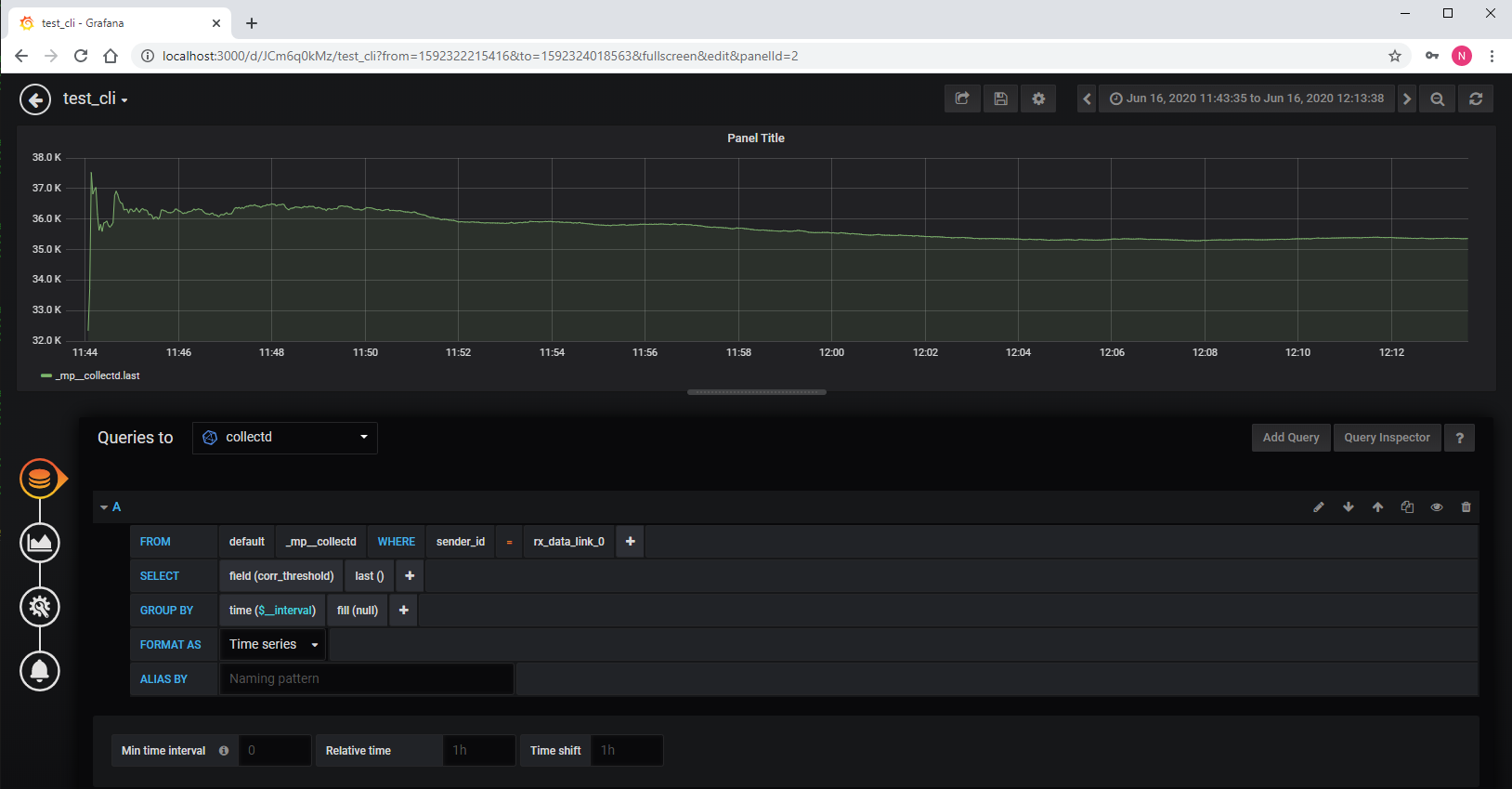Click the back arrow to dashboard
Screen dimensions: 1512x789
35,99
